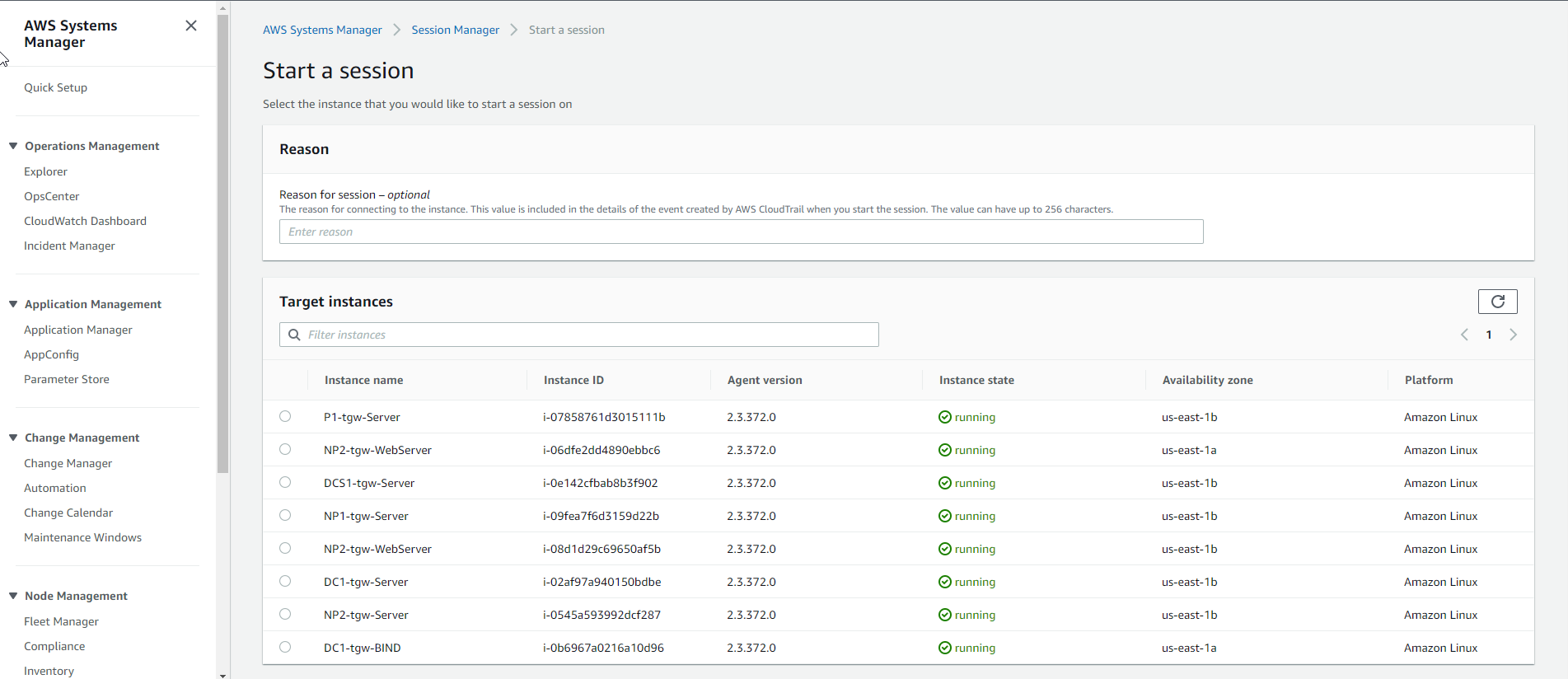Viewport: 1568px width, 679px height.
Task: Open Automation in sidebar
Action: pyautogui.click(x=54, y=488)
